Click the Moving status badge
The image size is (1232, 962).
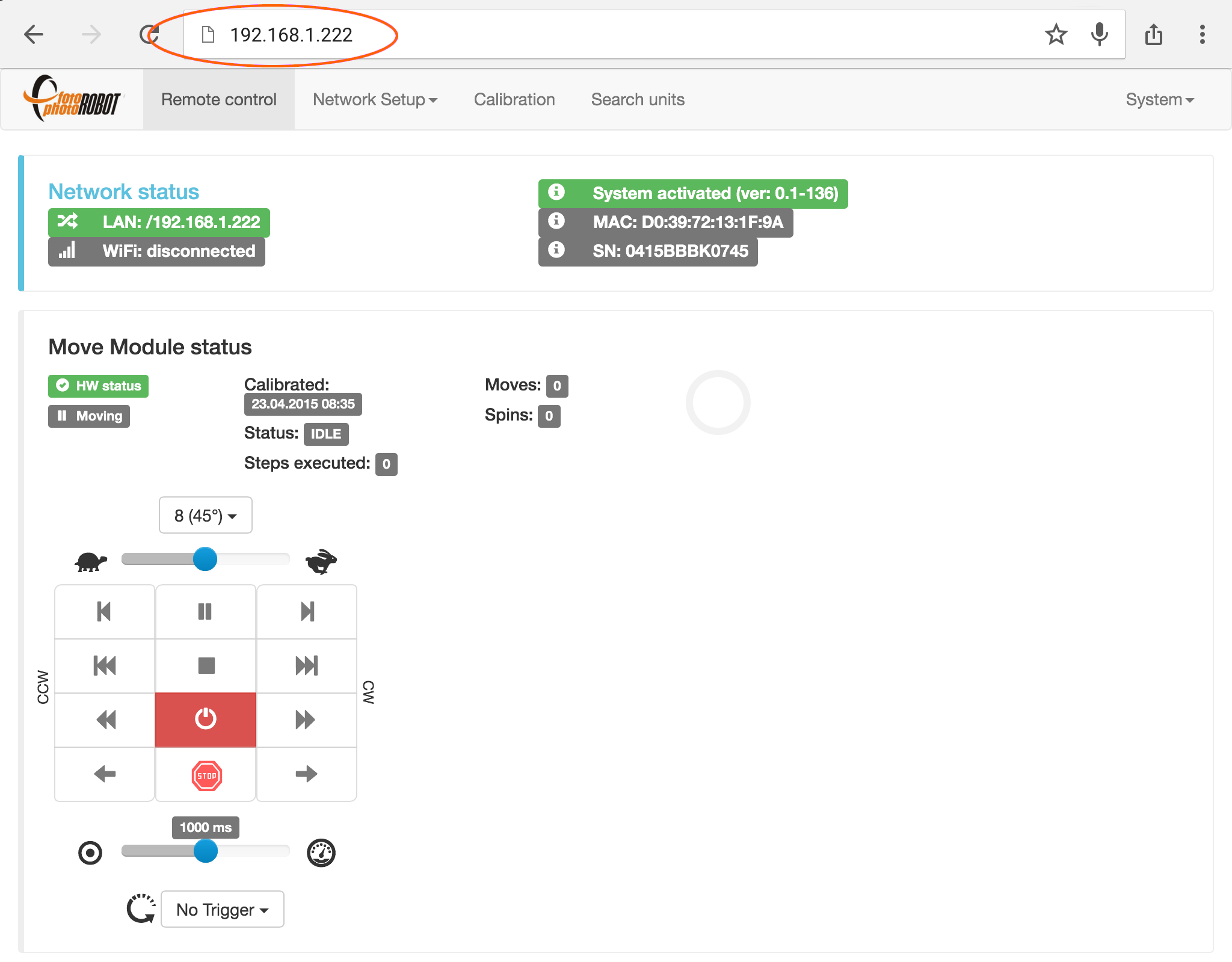click(x=89, y=416)
